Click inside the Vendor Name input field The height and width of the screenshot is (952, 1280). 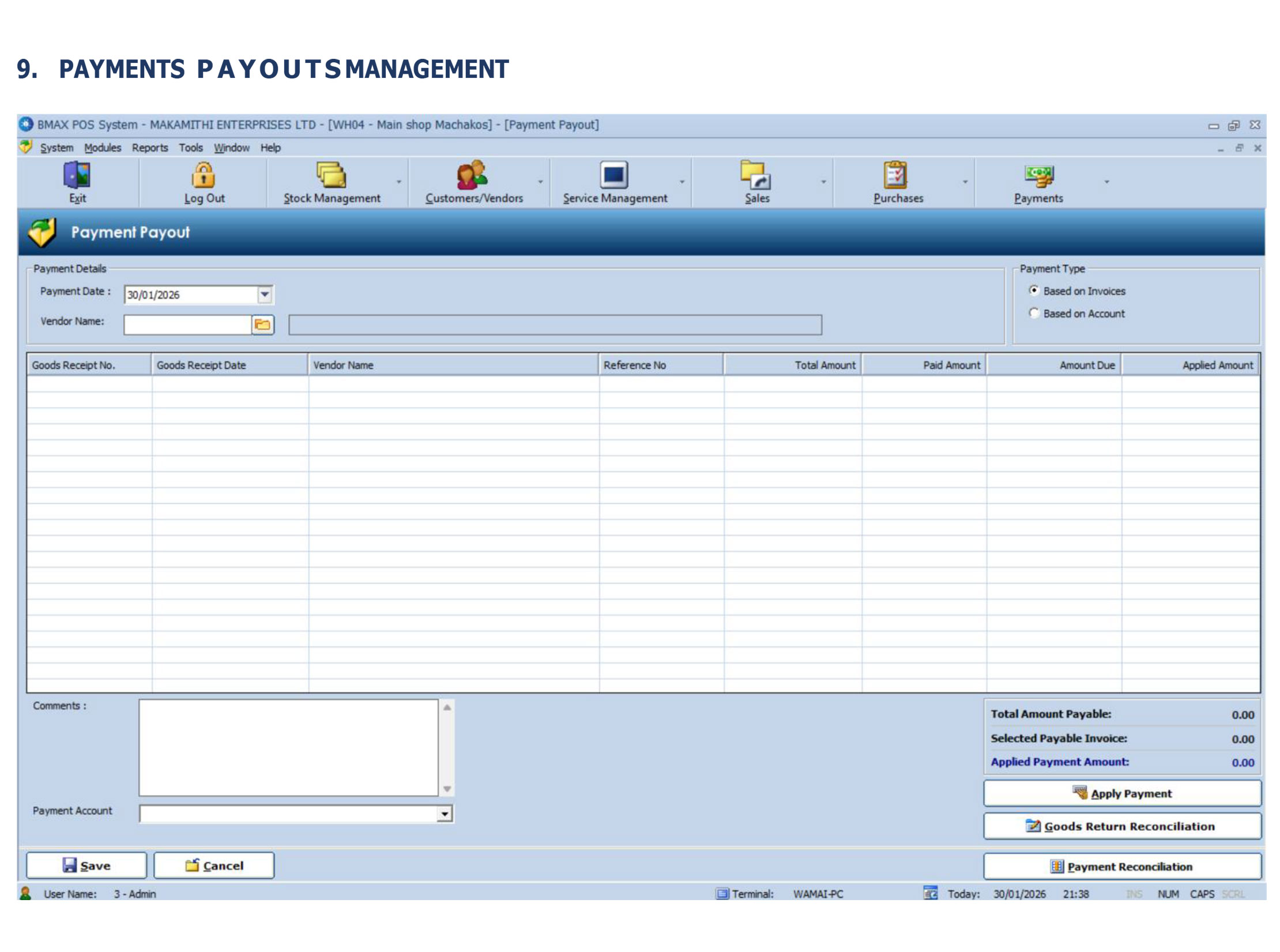[x=187, y=325]
